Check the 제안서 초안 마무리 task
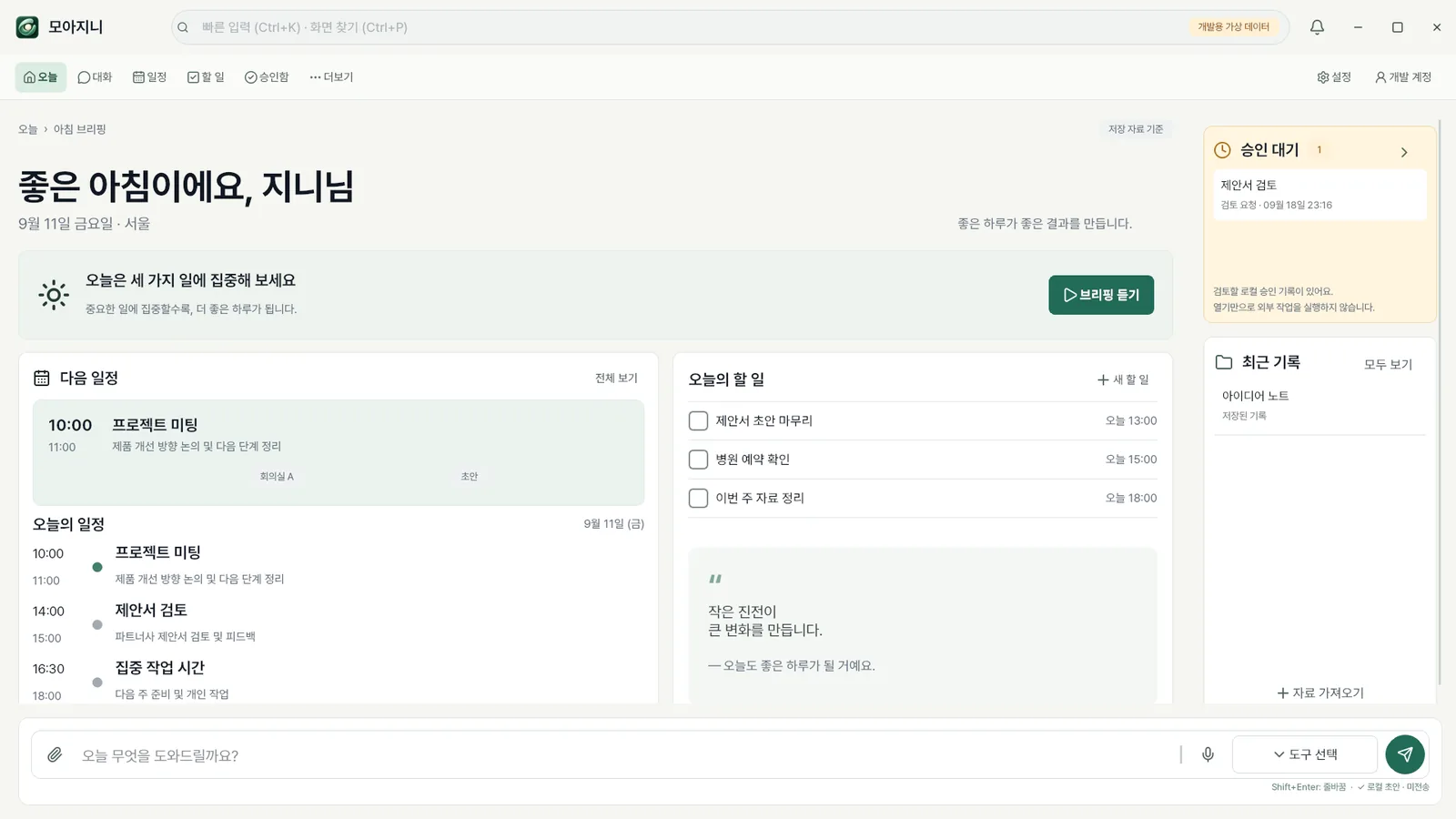The width and height of the screenshot is (1456, 819). point(698,420)
